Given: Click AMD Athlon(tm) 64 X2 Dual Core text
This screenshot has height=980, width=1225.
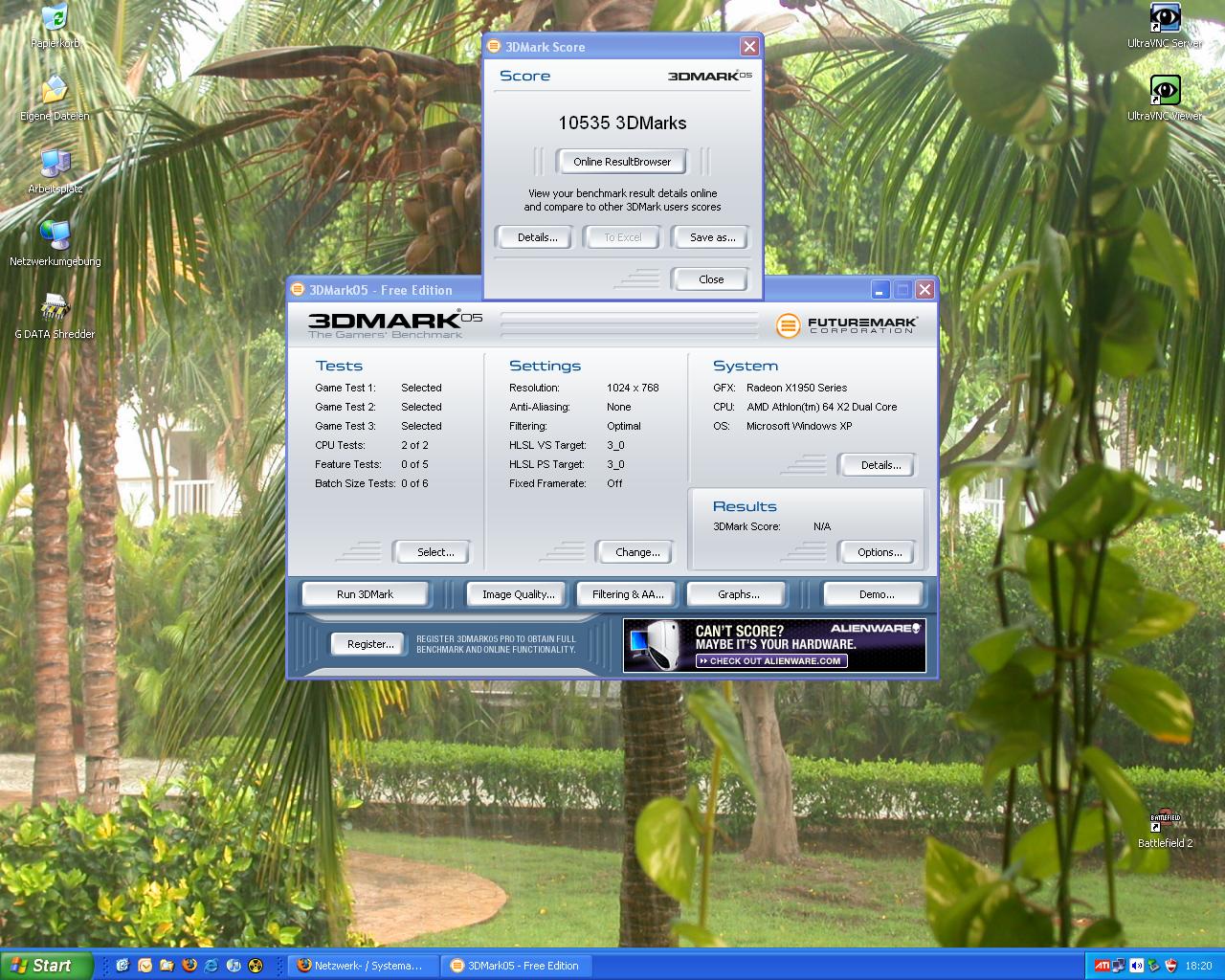Looking at the screenshot, I should tap(821, 407).
